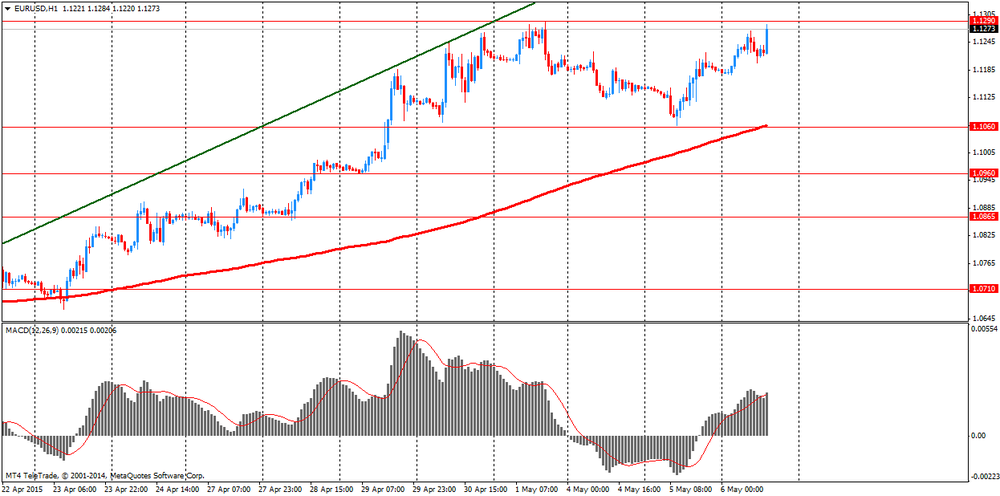Click the 1.0645 price axis value
Image resolution: width=1000 pixels, height=496 pixels.
(983, 317)
